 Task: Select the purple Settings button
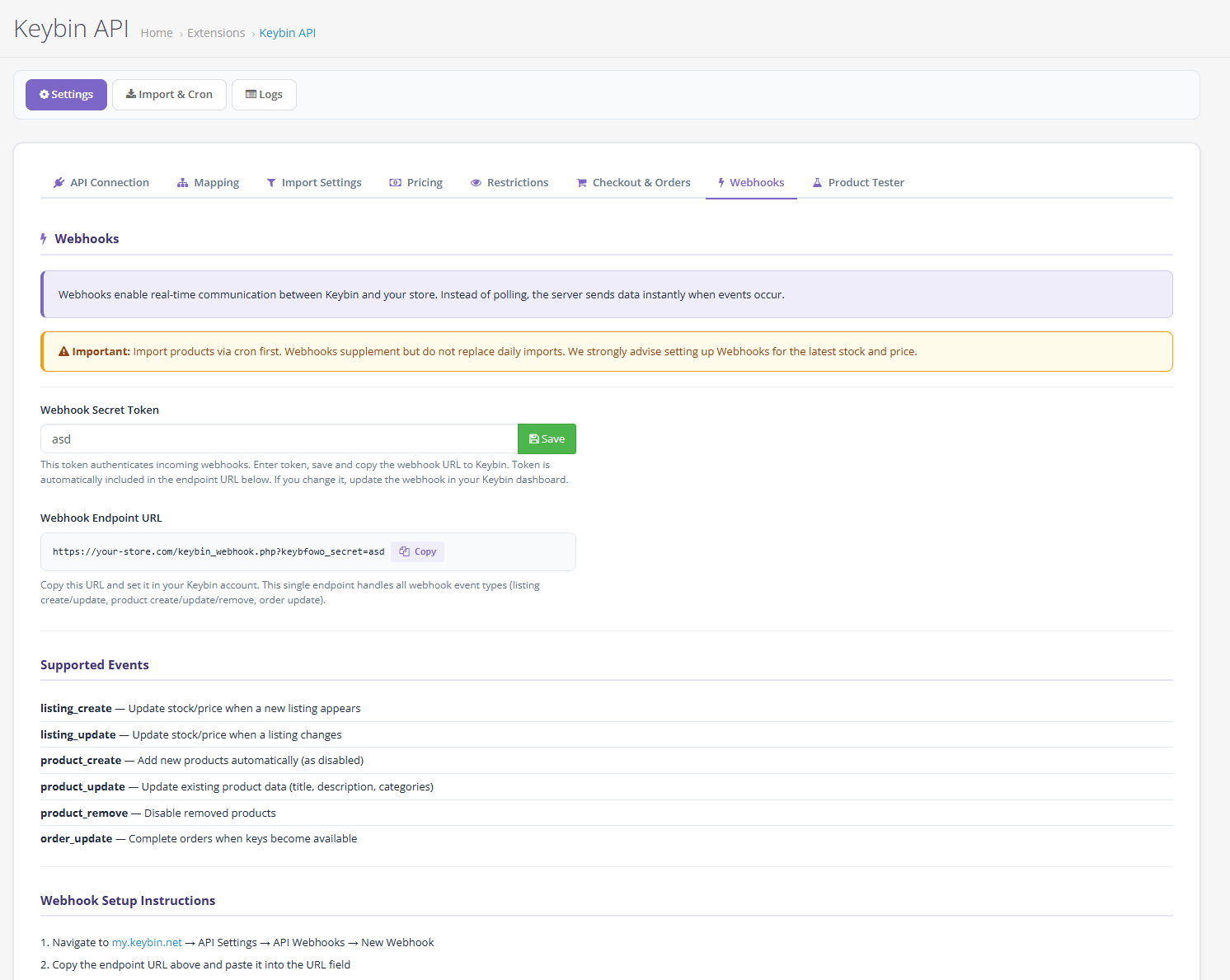[66, 95]
